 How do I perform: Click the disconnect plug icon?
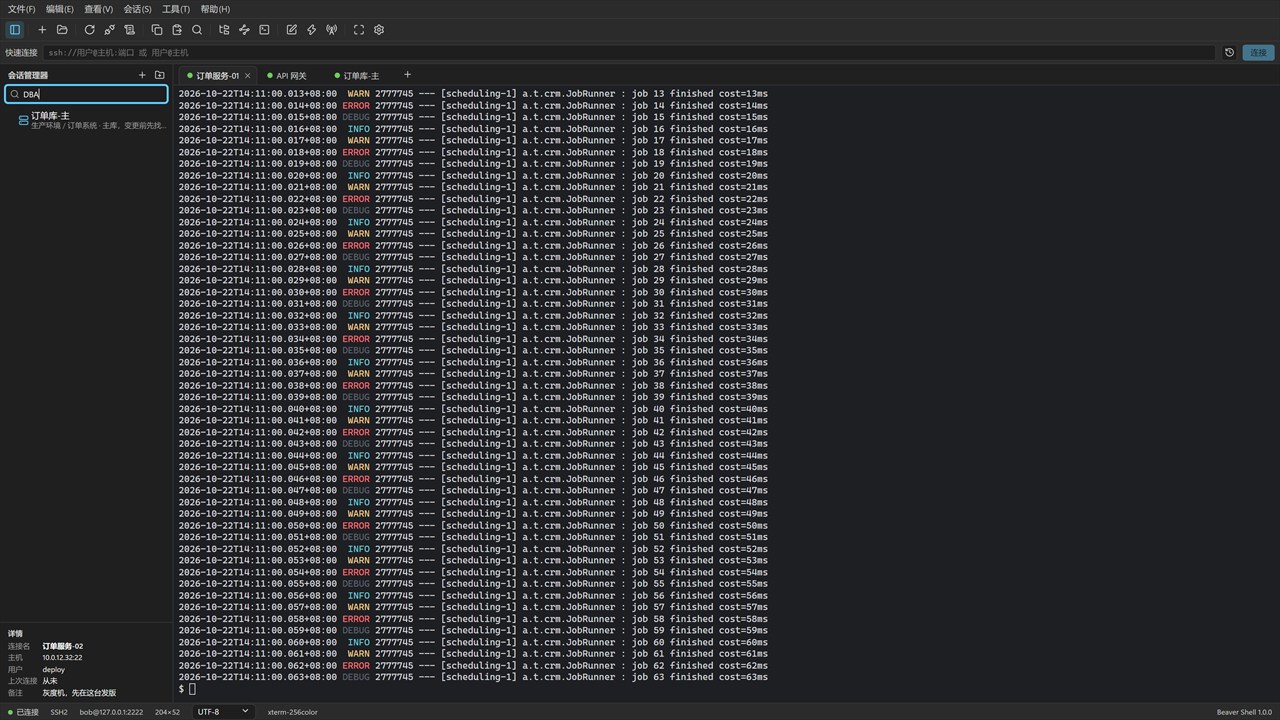click(x=110, y=30)
